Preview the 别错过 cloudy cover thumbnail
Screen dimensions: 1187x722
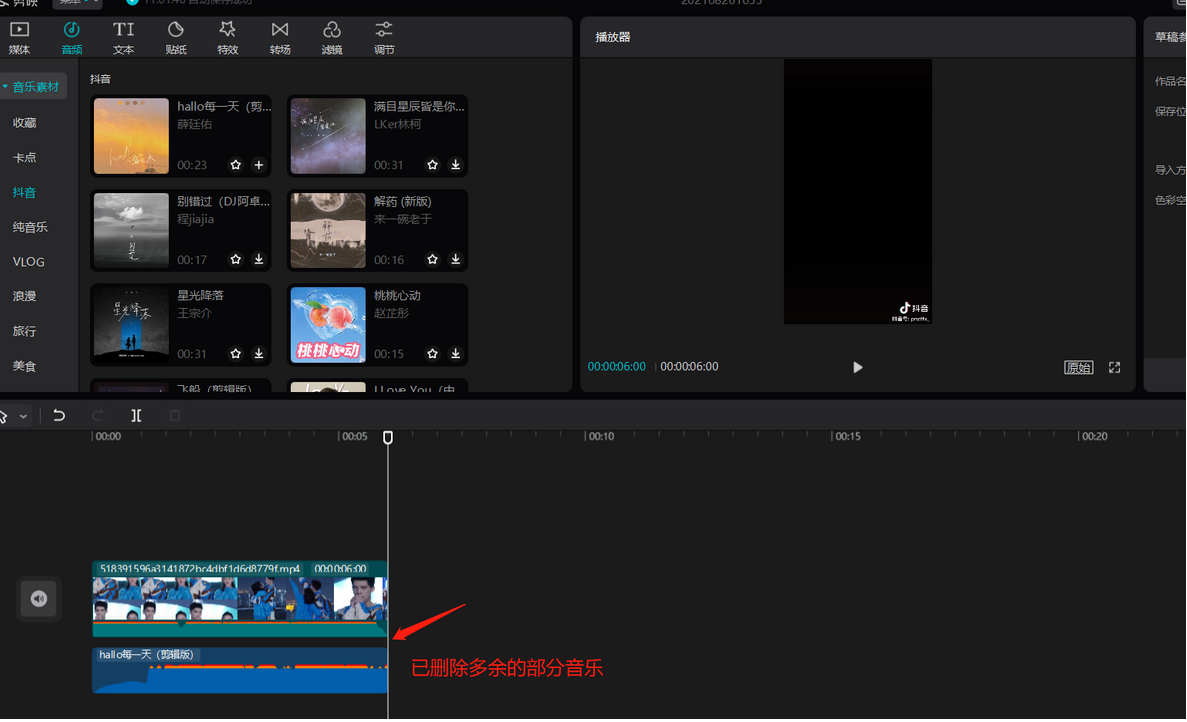coord(131,231)
